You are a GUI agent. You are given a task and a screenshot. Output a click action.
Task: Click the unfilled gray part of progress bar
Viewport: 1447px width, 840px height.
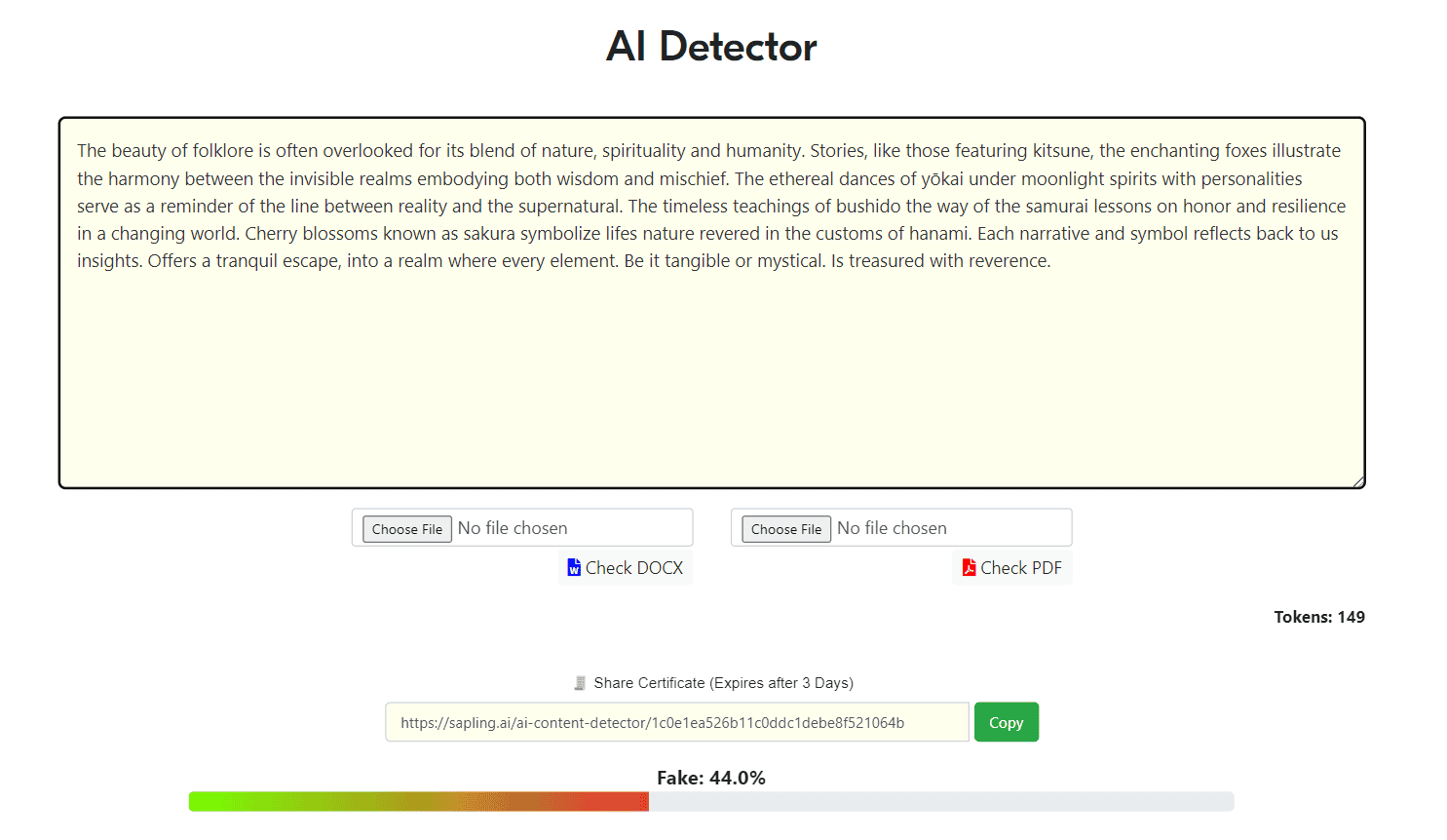[x=941, y=801]
